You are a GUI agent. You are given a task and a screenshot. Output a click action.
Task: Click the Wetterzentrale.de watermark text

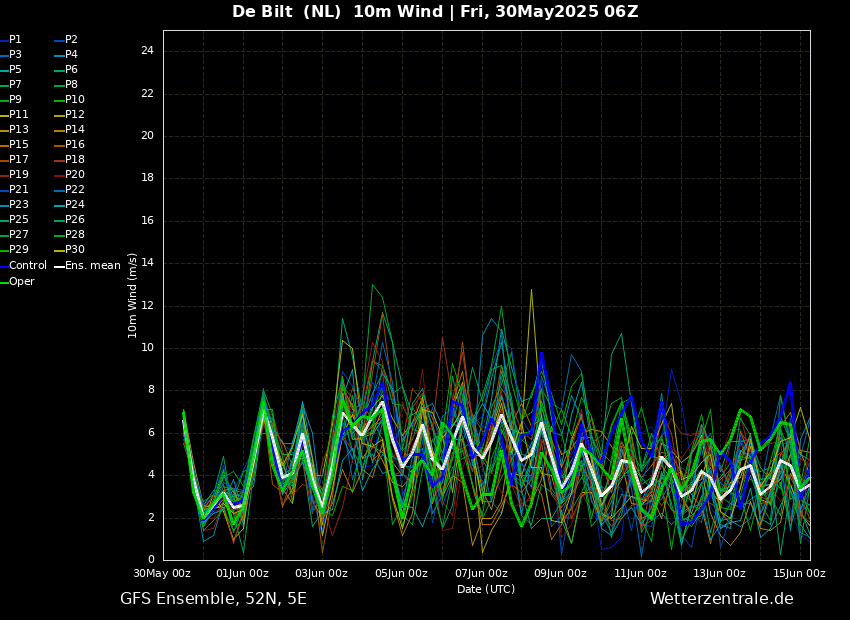coord(721,599)
